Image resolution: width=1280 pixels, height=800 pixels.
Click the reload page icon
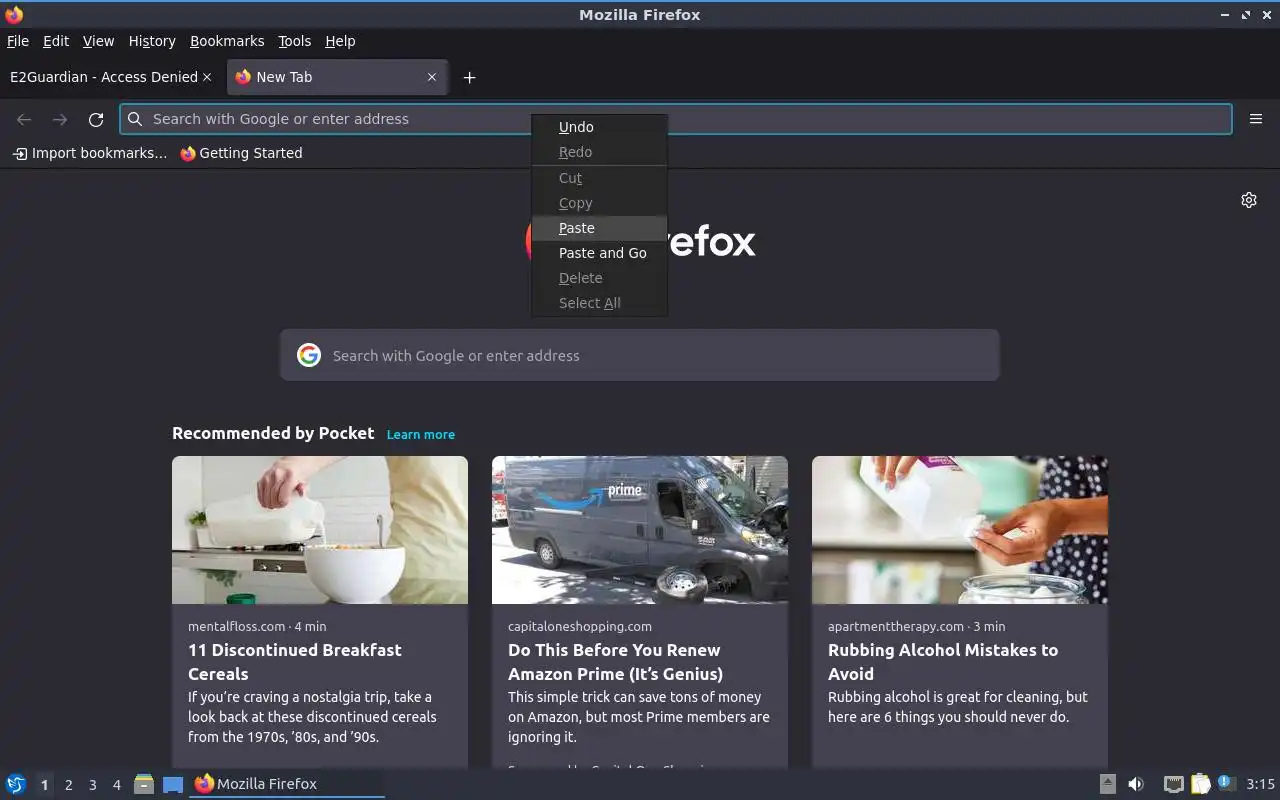point(96,119)
